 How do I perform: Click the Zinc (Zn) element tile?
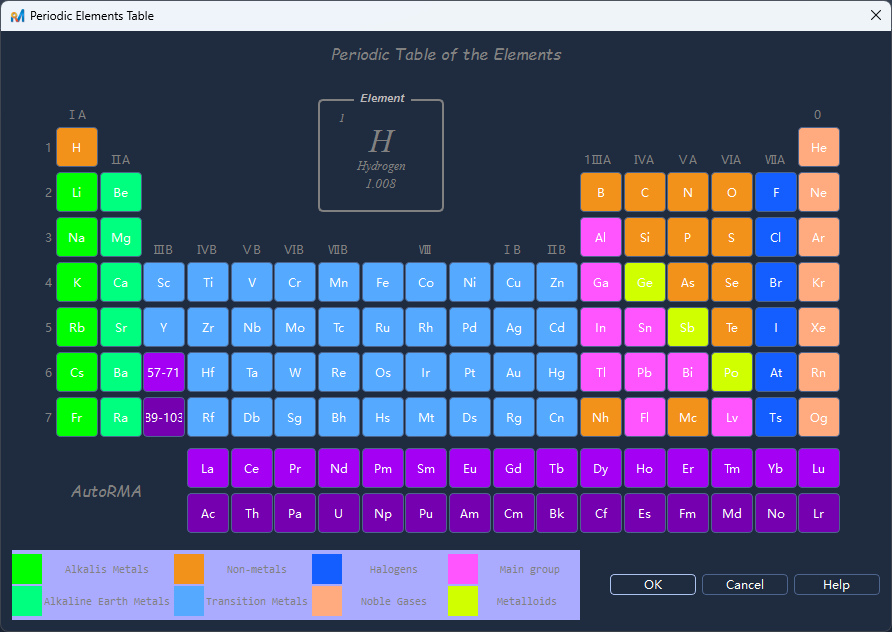557,282
